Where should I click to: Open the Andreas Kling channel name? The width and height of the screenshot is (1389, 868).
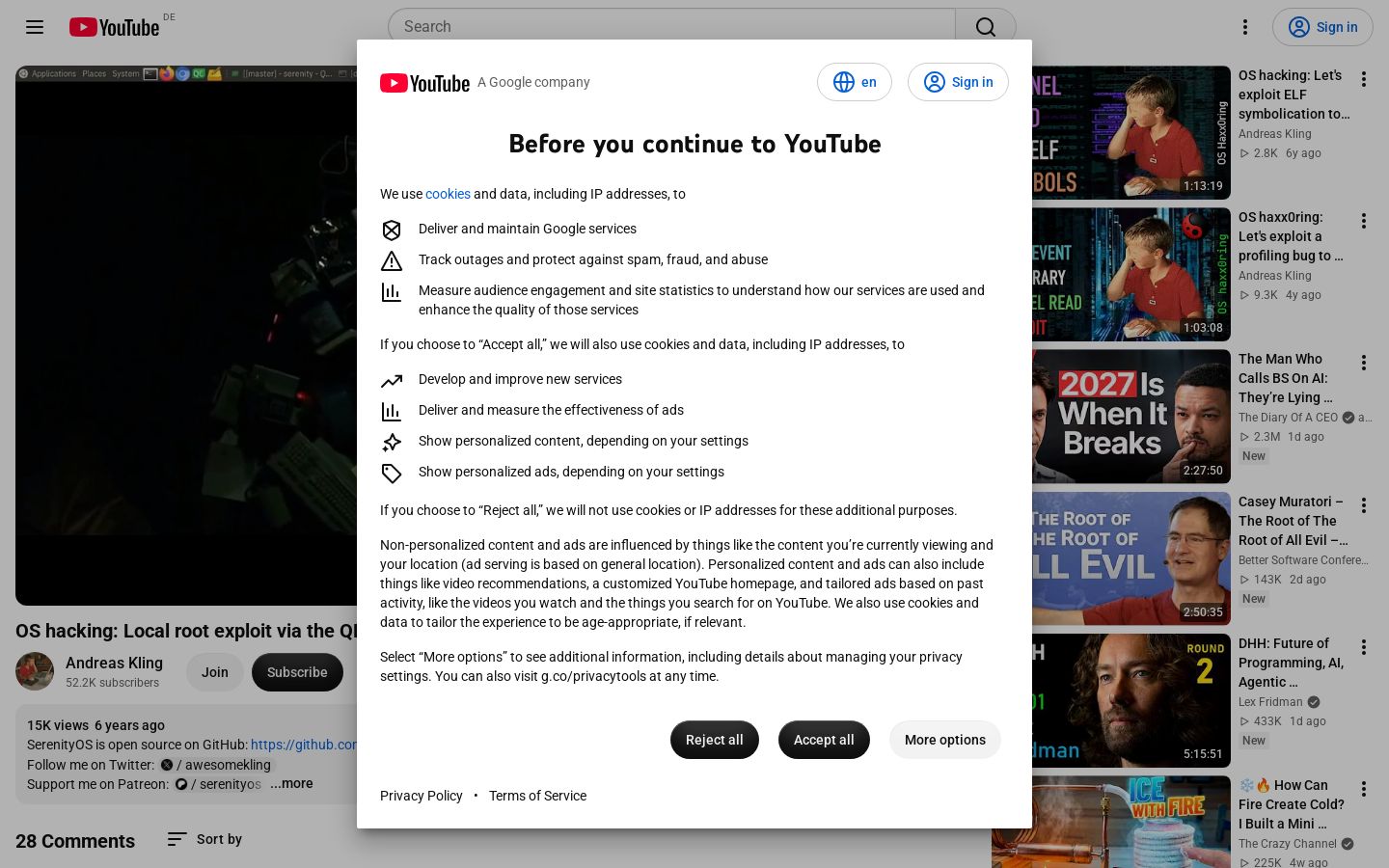tap(114, 663)
